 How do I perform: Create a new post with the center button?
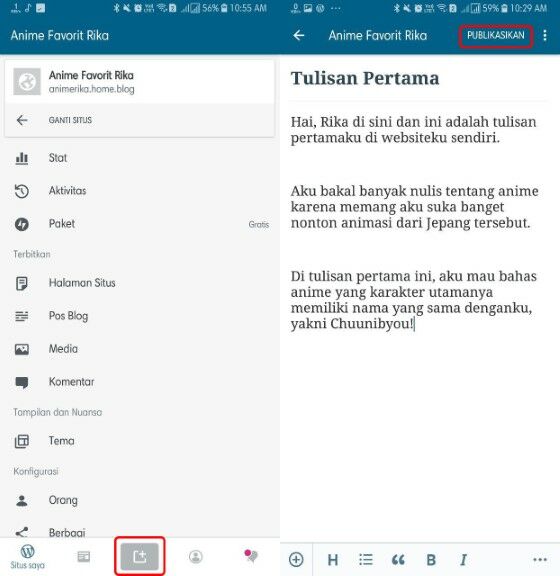coord(140,557)
